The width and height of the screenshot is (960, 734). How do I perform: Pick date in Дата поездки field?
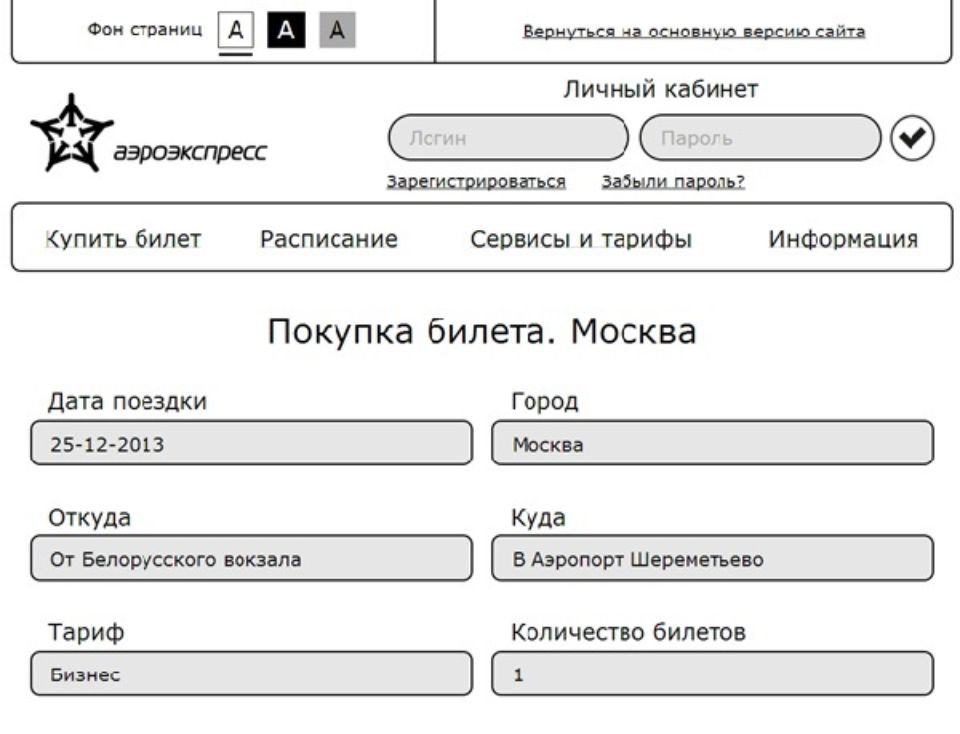[x=252, y=443]
